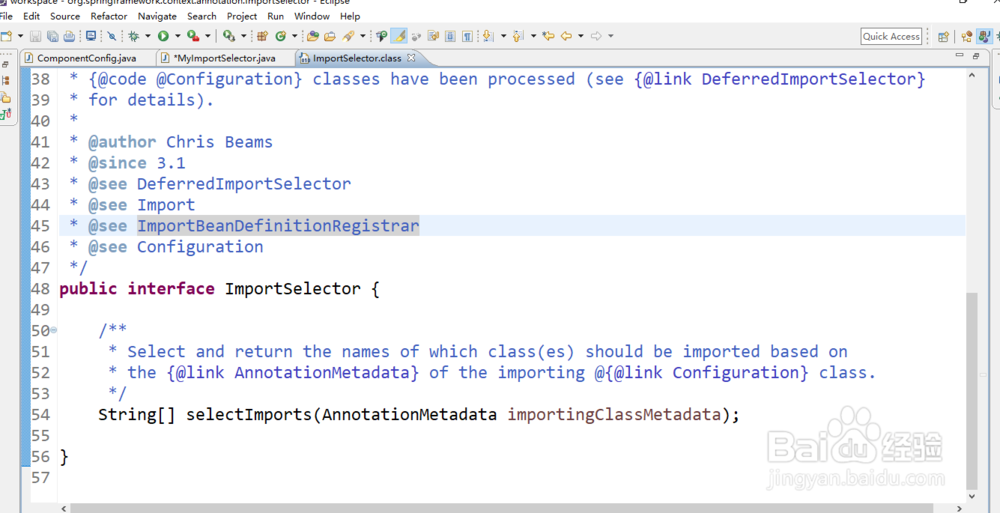Viewport: 1000px width, 513px height.
Task: Open the coverage run dropdown arrow
Action: coord(207,36)
